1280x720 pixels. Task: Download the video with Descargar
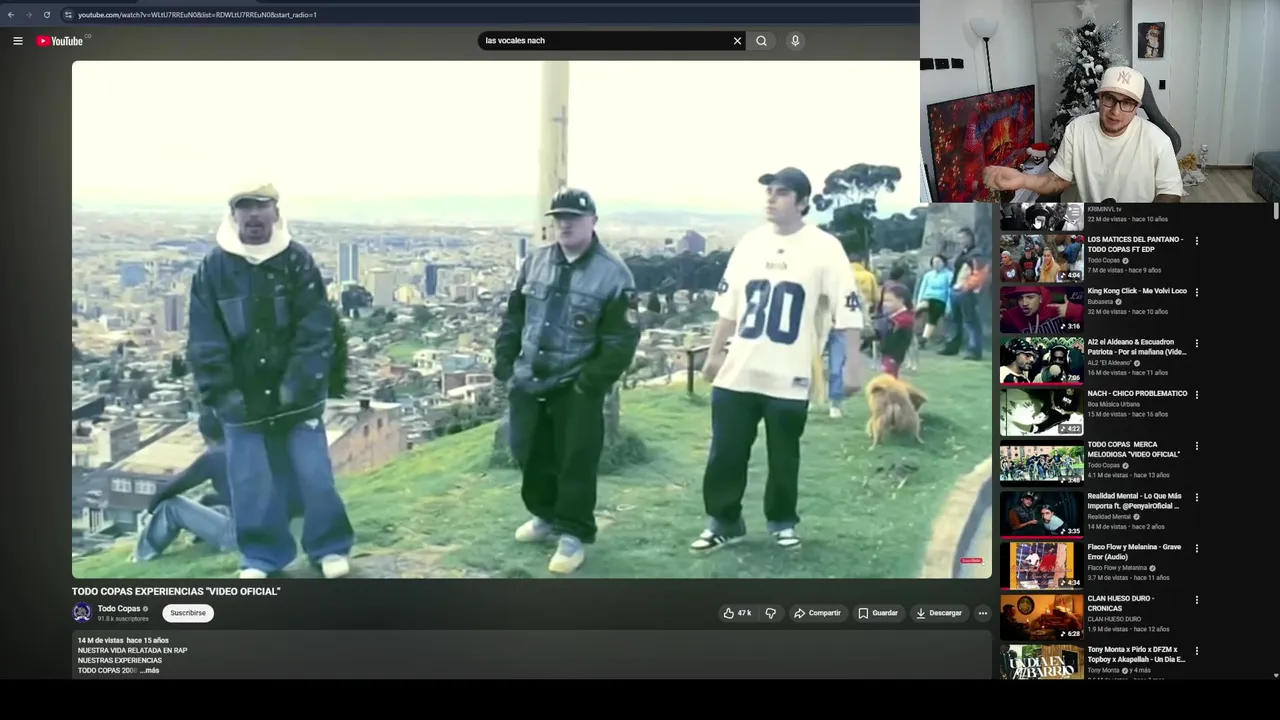click(939, 613)
